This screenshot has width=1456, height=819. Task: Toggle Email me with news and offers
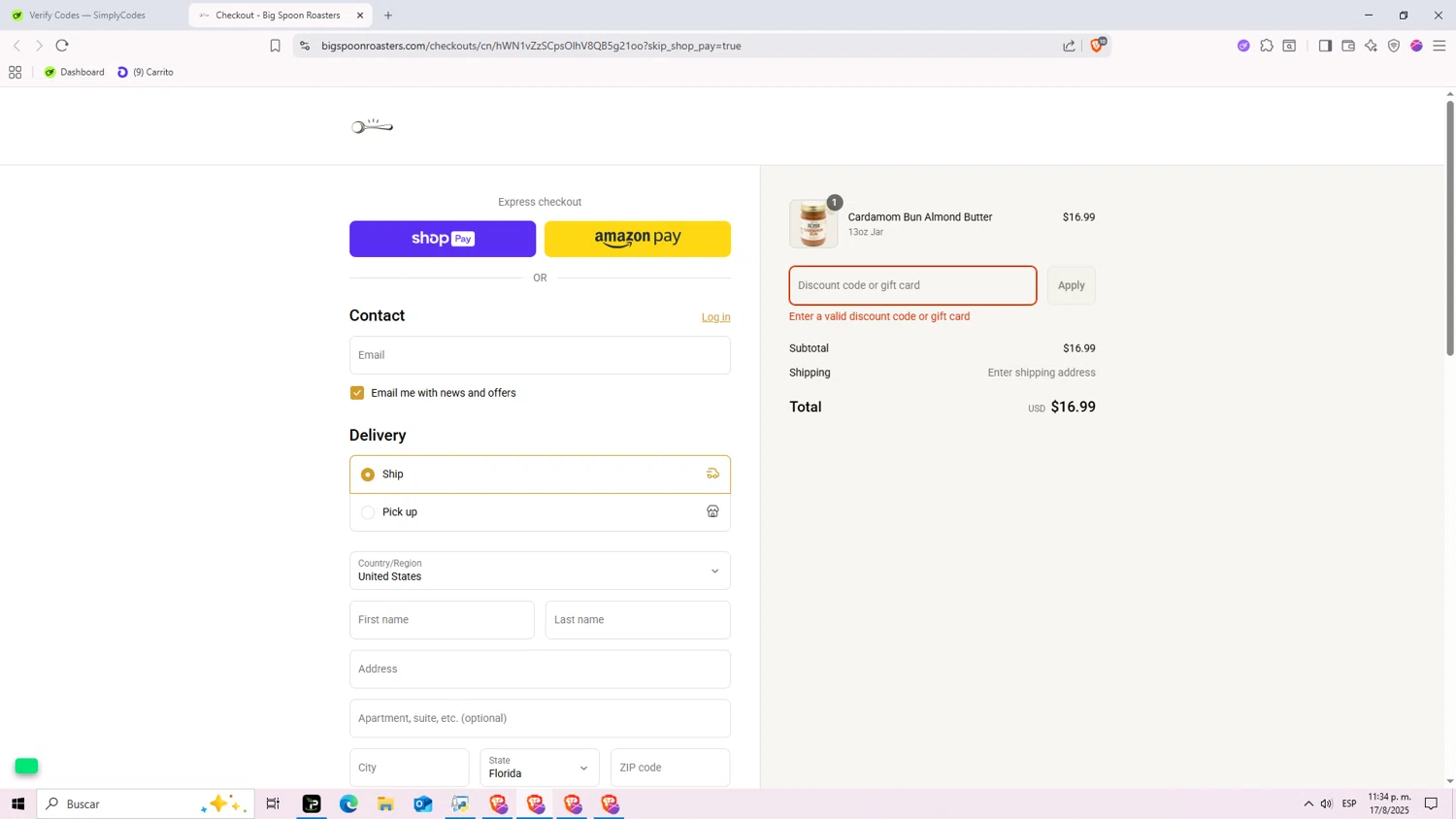357,393
